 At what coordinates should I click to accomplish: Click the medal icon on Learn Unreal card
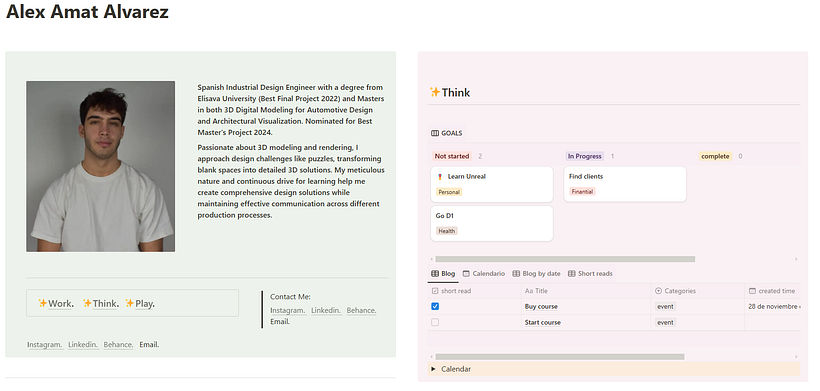coord(439,177)
